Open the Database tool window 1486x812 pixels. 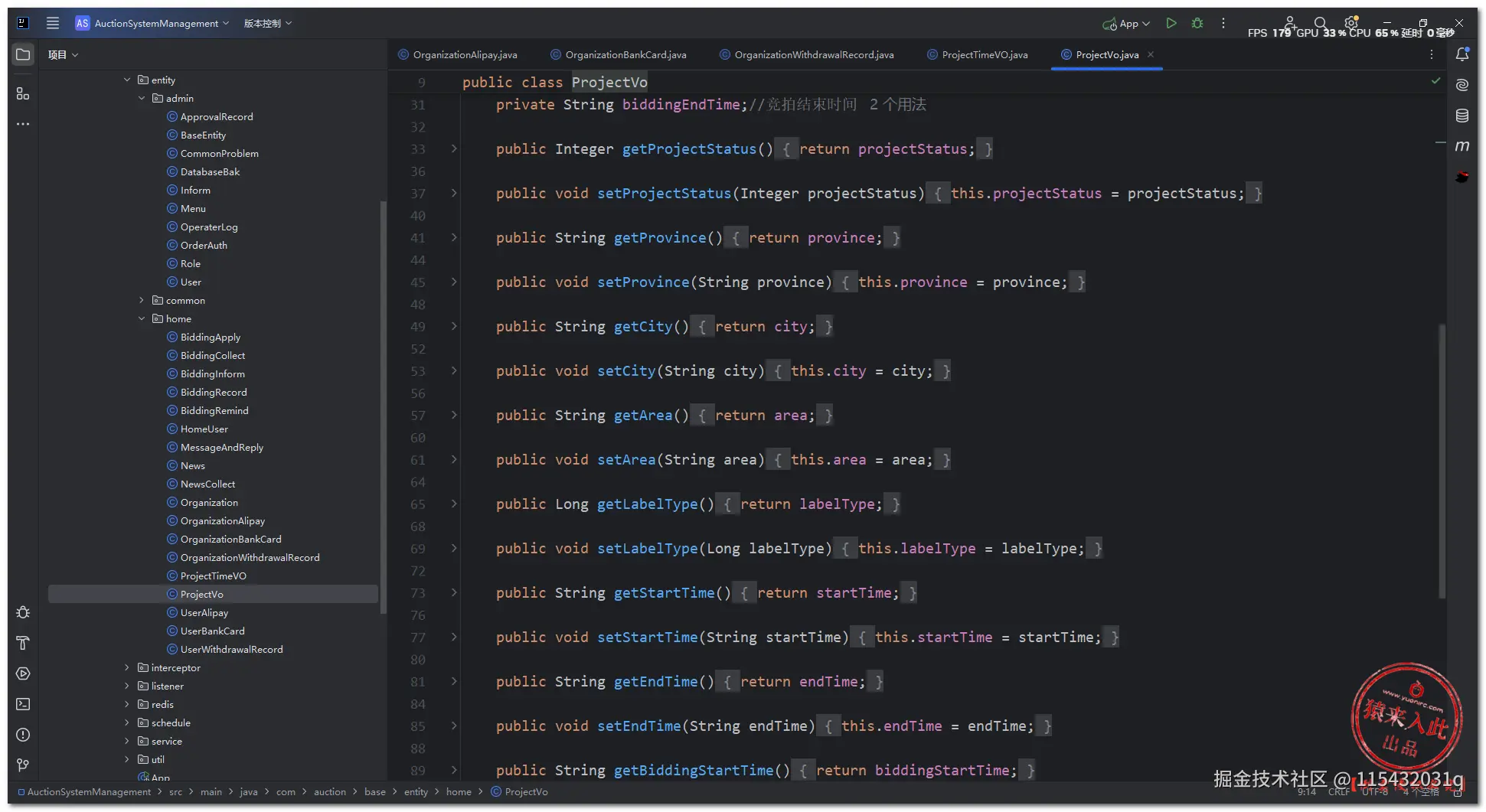pyautogui.click(x=1462, y=116)
